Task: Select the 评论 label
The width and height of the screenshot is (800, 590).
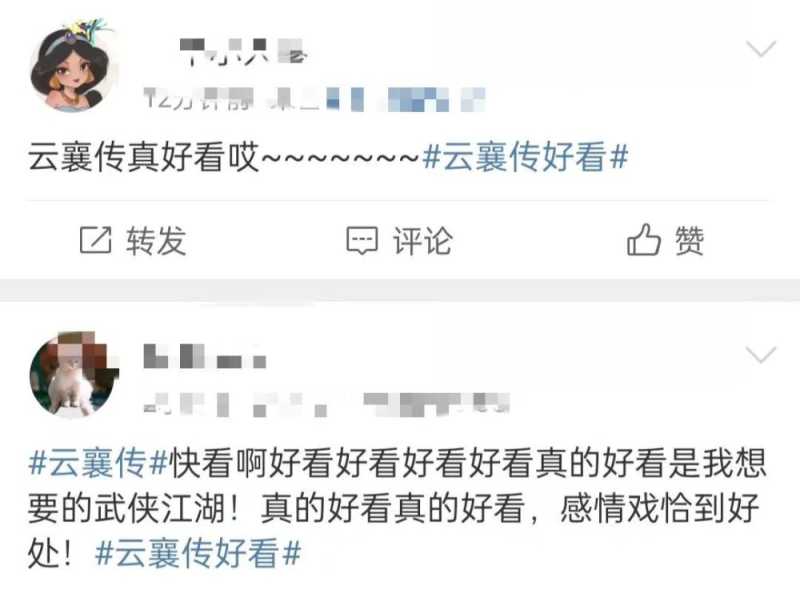Action: tap(422, 240)
